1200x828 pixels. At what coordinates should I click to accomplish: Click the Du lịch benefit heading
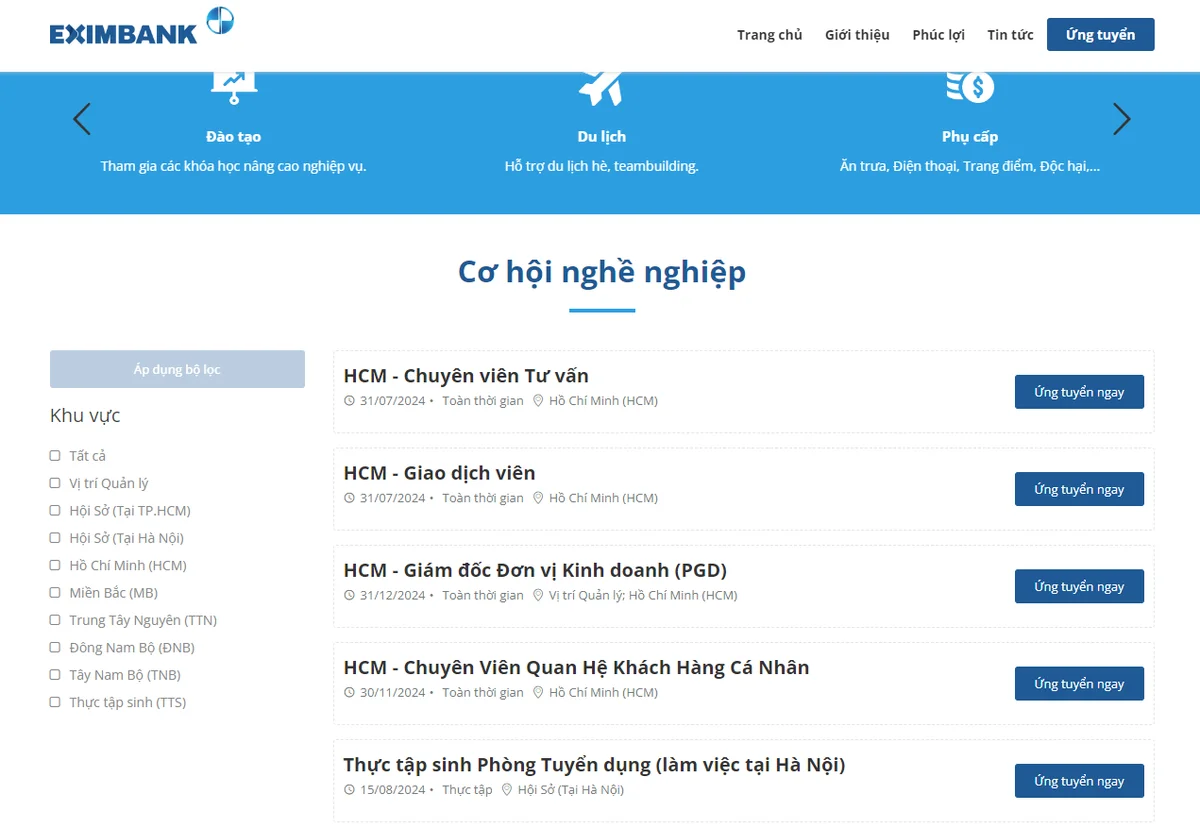[601, 136]
